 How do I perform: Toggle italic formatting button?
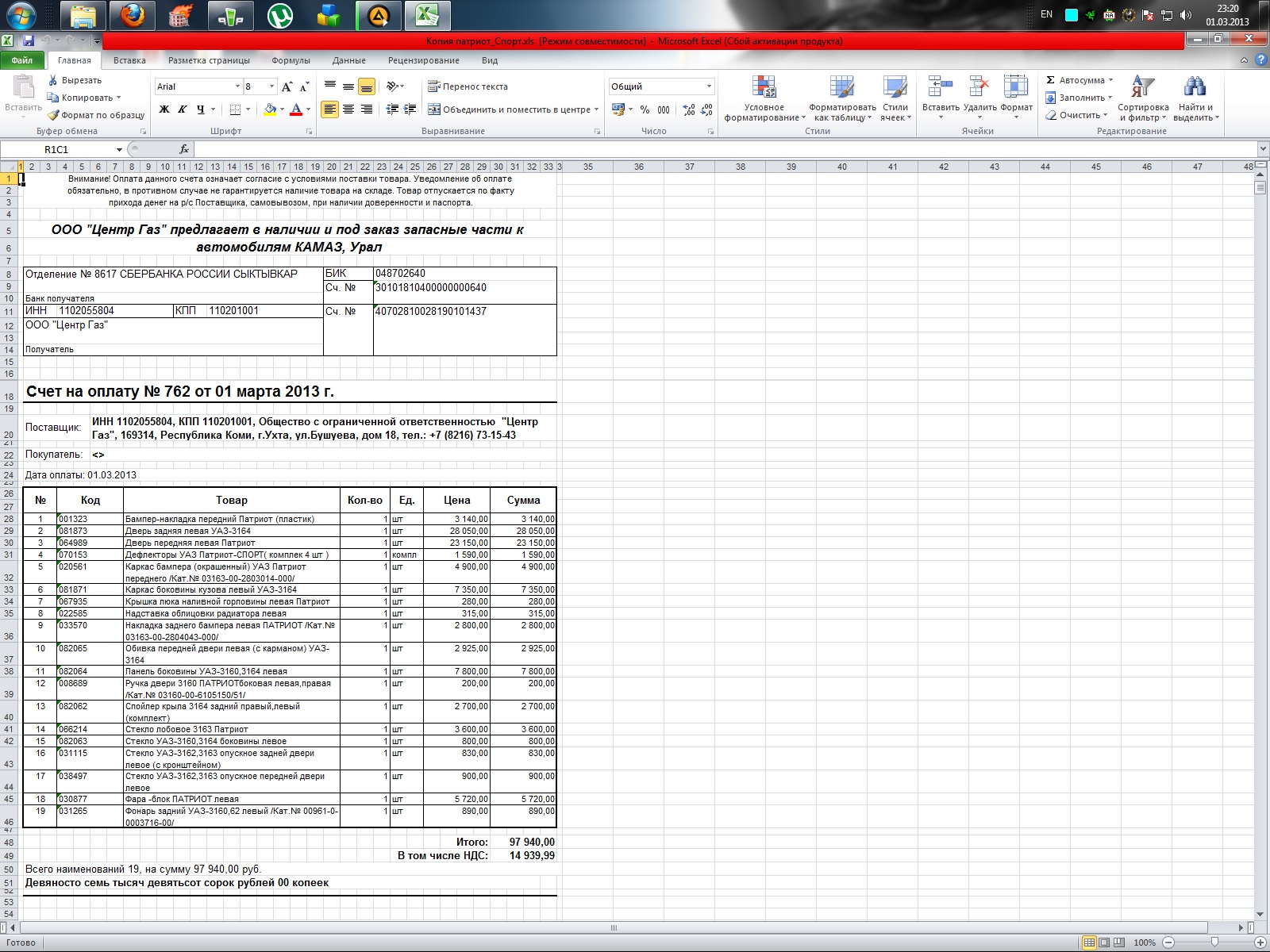point(182,109)
